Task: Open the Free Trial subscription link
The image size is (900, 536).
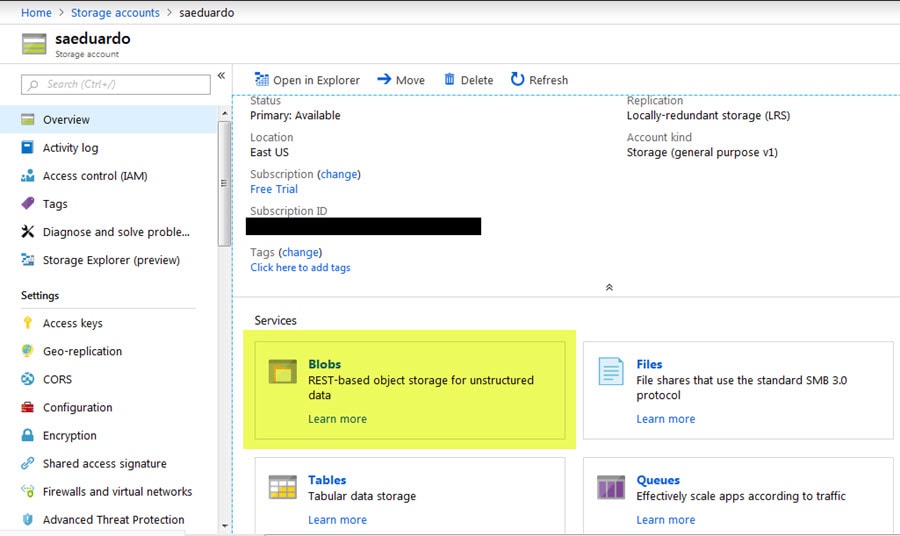Action: coord(274,189)
